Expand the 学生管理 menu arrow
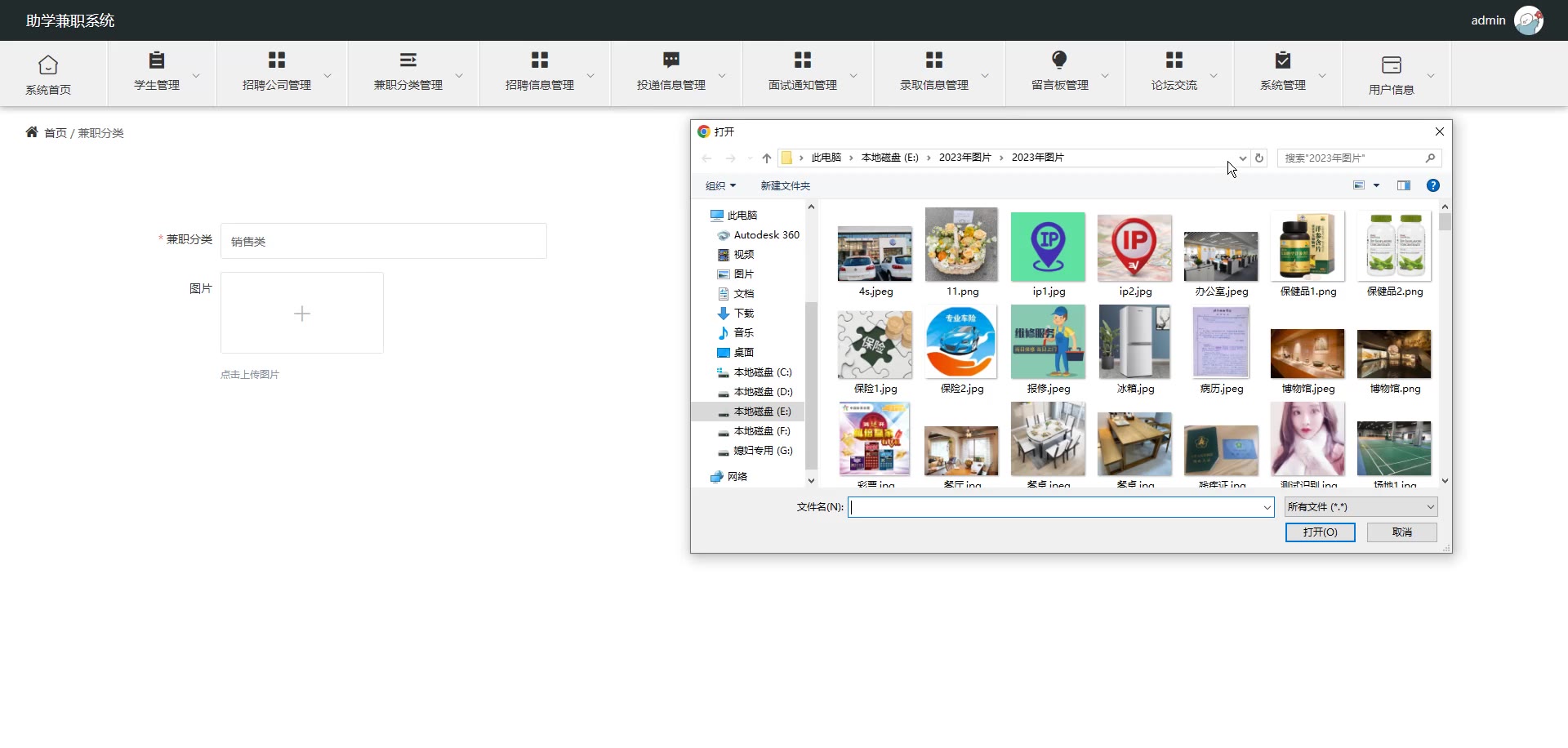 click(x=196, y=75)
